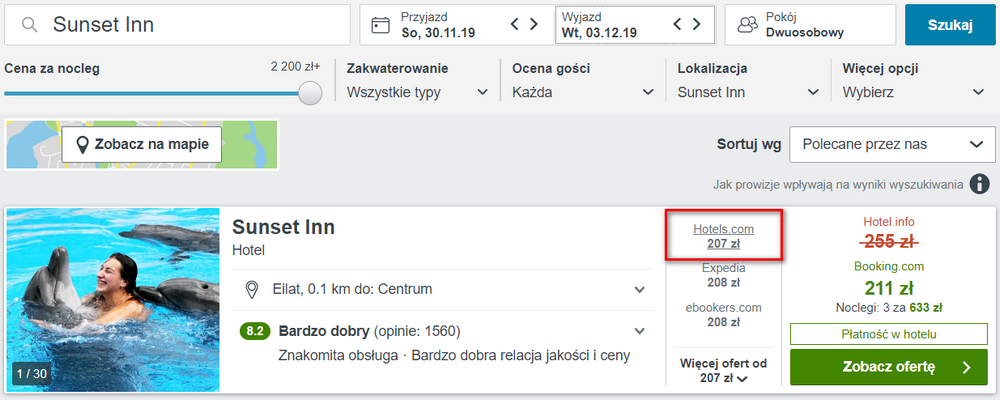Screen dimensions: 1000x400
Task: Click the 8.2 rating badge
Action: (x=255, y=331)
